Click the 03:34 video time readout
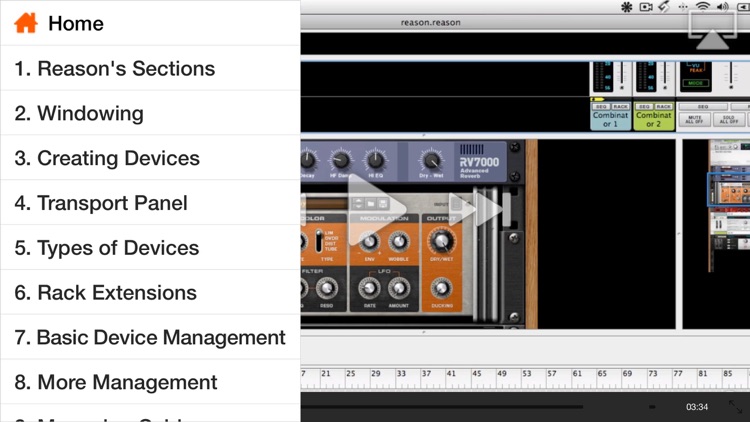The image size is (750, 422). tap(697, 407)
